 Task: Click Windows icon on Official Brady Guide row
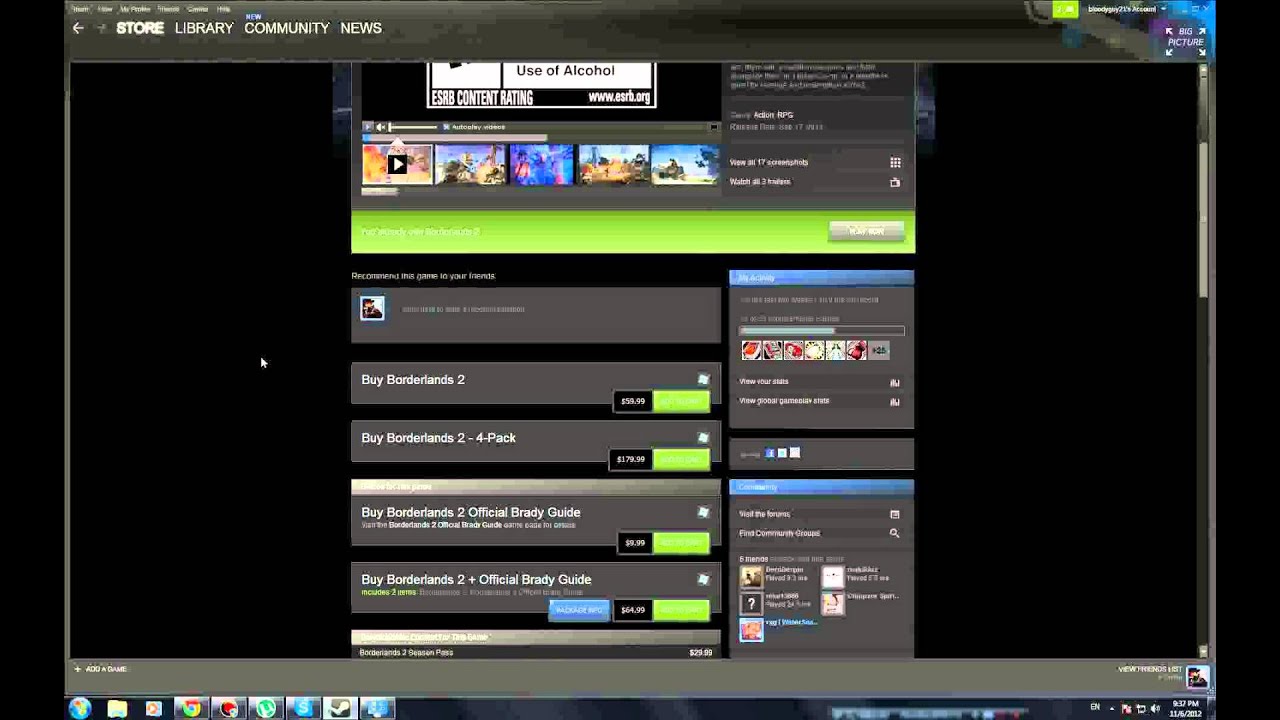tap(703, 512)
